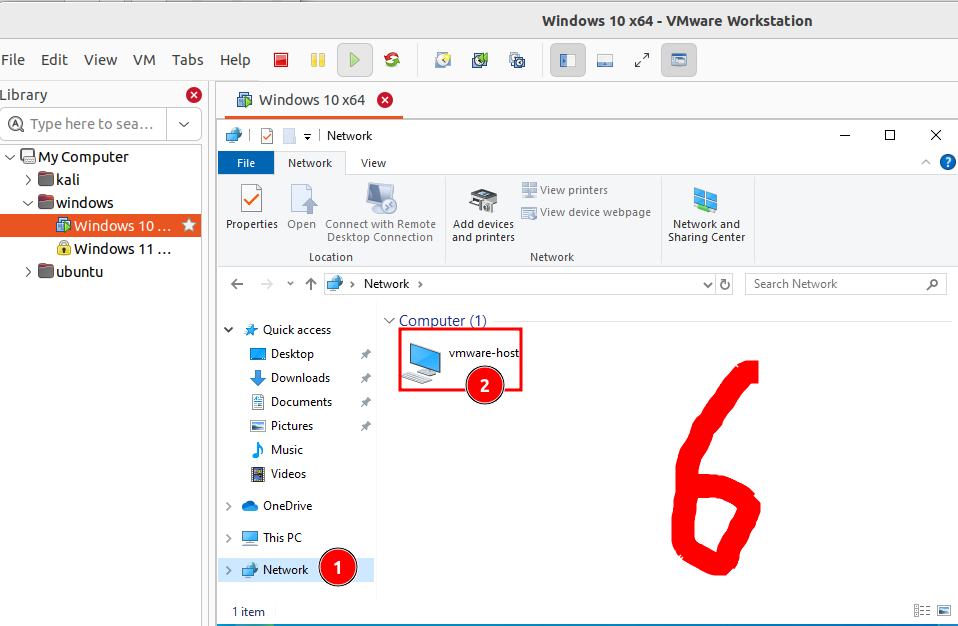Click the green power on play button
This screenshot has width=958, height=626.
(x=354, y=60)
